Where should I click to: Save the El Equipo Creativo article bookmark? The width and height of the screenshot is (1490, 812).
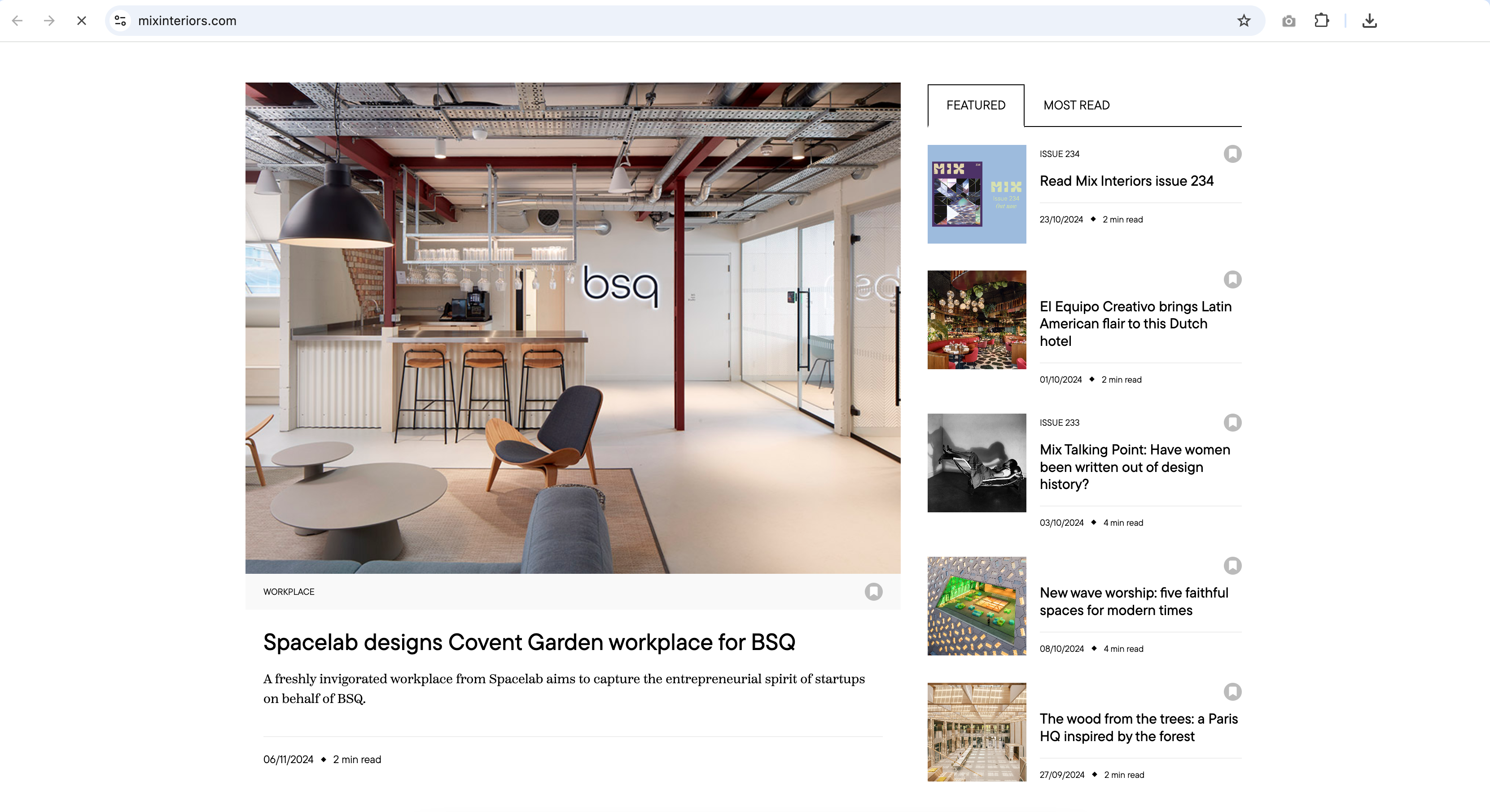(x=1233, y=279)
